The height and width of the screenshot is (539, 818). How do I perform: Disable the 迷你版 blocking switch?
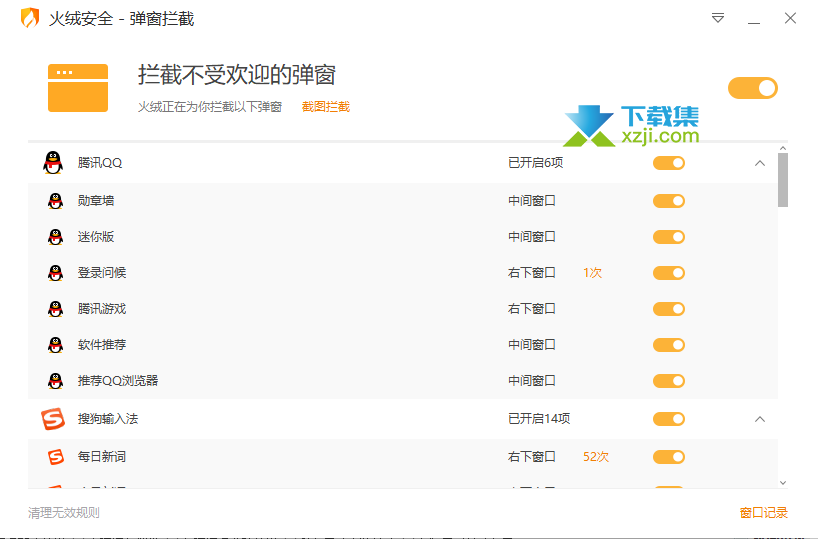point(669,237)
